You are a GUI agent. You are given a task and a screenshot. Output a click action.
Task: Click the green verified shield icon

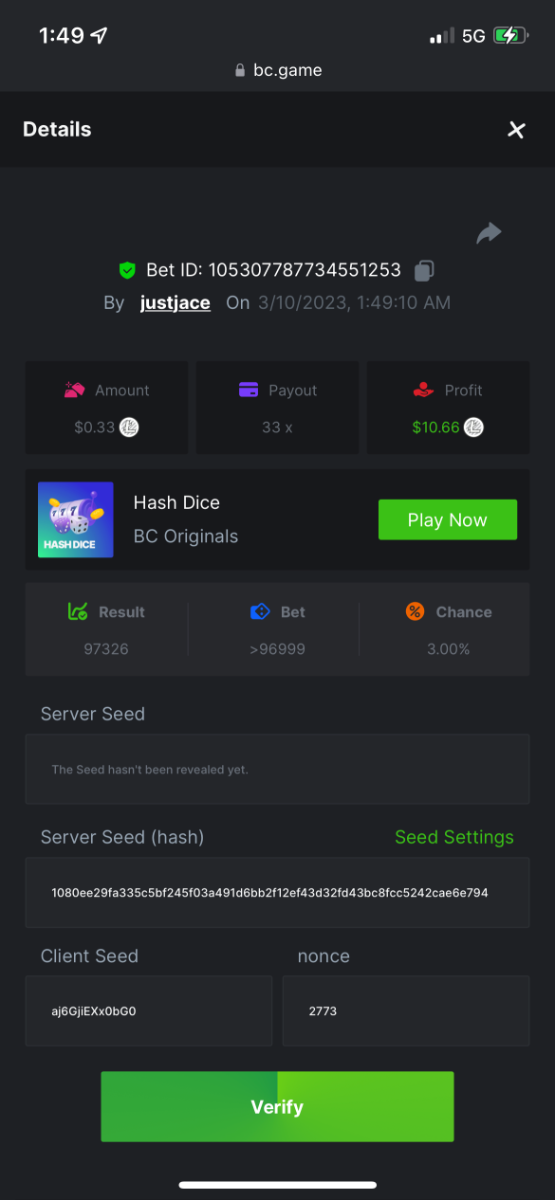coord(127,270)
